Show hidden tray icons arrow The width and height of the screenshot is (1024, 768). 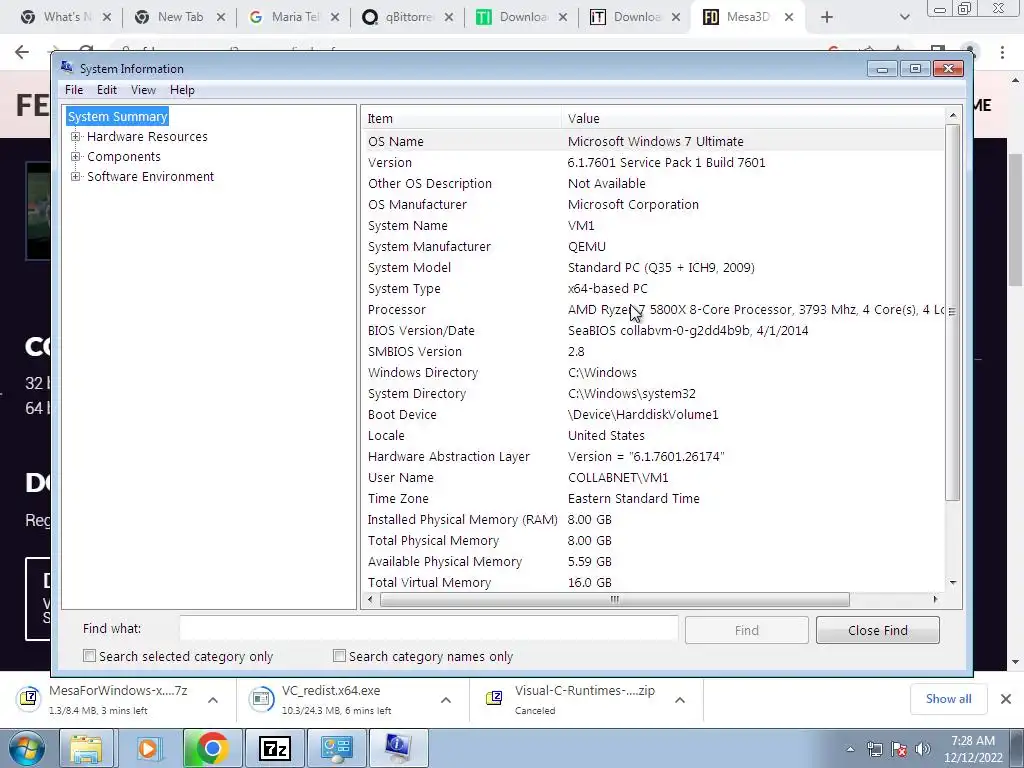(x=850, y=749)
